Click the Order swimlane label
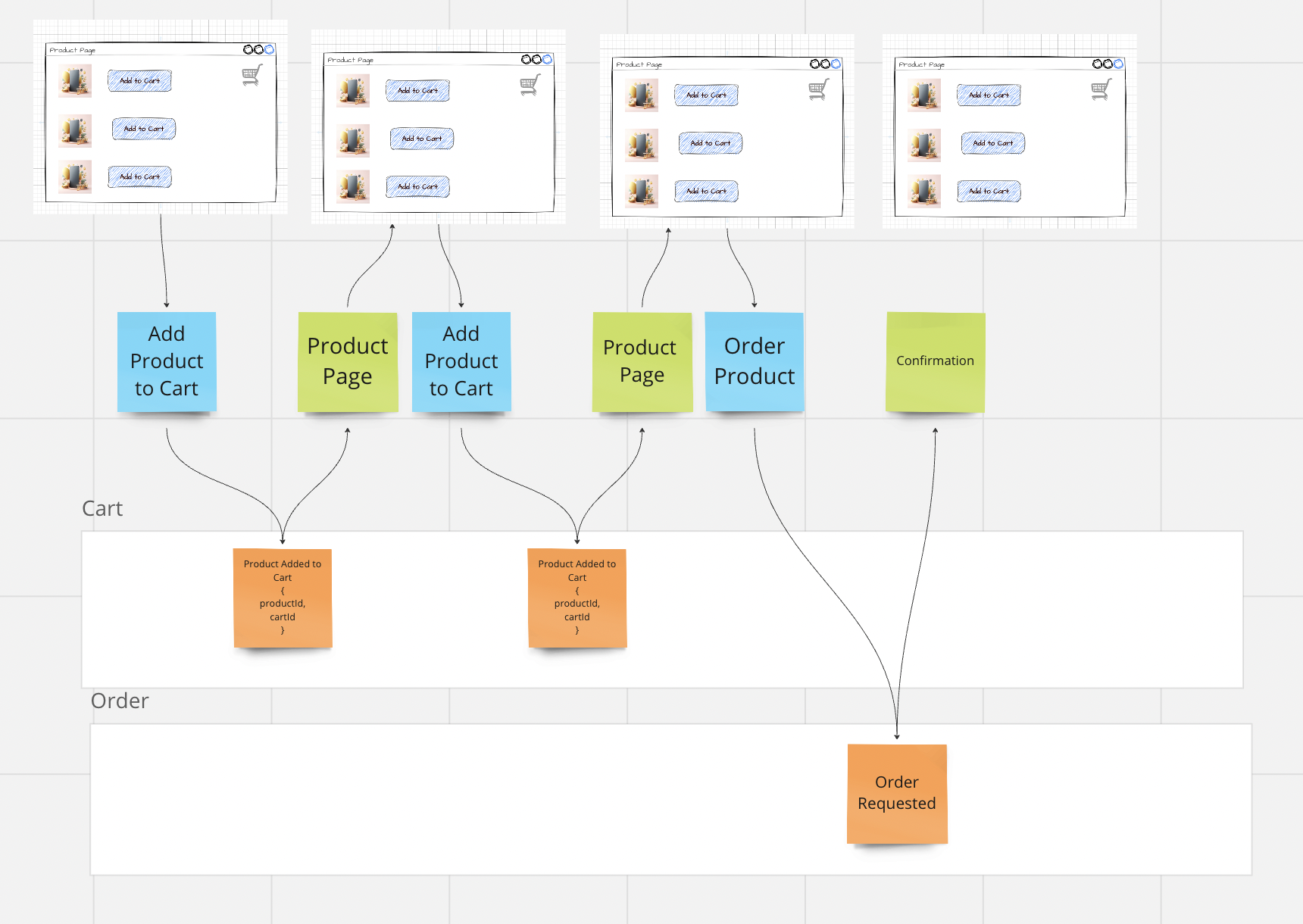 [x=120, y=701]
